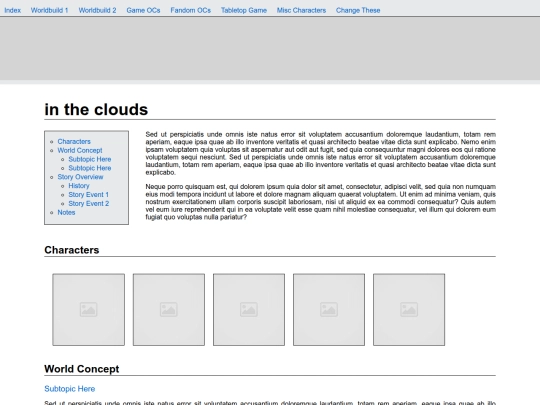This screenshot has width=540, height=405.
Task: Click Story Event 2 contents link
Action: [x=89, y=204]
